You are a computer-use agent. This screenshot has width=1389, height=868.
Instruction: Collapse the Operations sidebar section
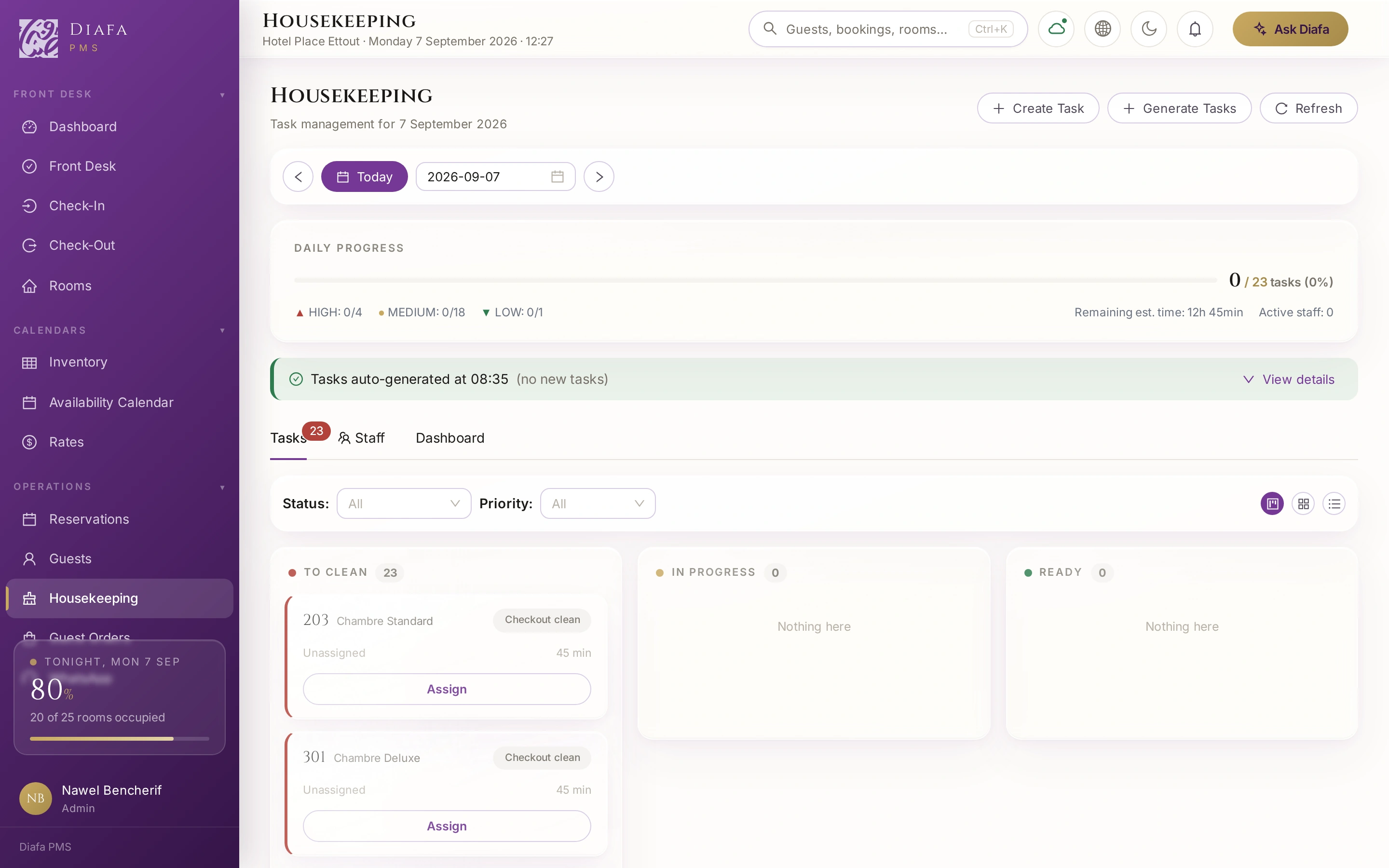tap(222, 488)
